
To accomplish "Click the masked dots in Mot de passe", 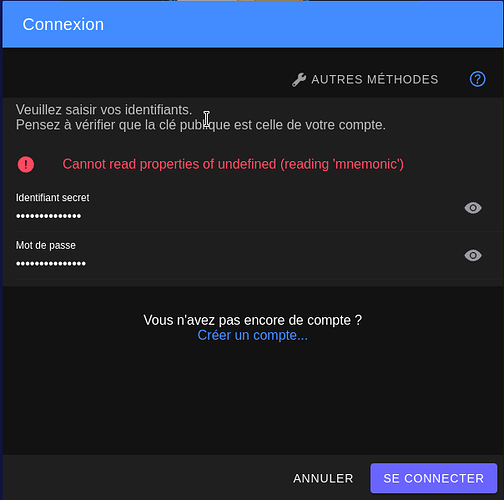I will tap(51, 264).
